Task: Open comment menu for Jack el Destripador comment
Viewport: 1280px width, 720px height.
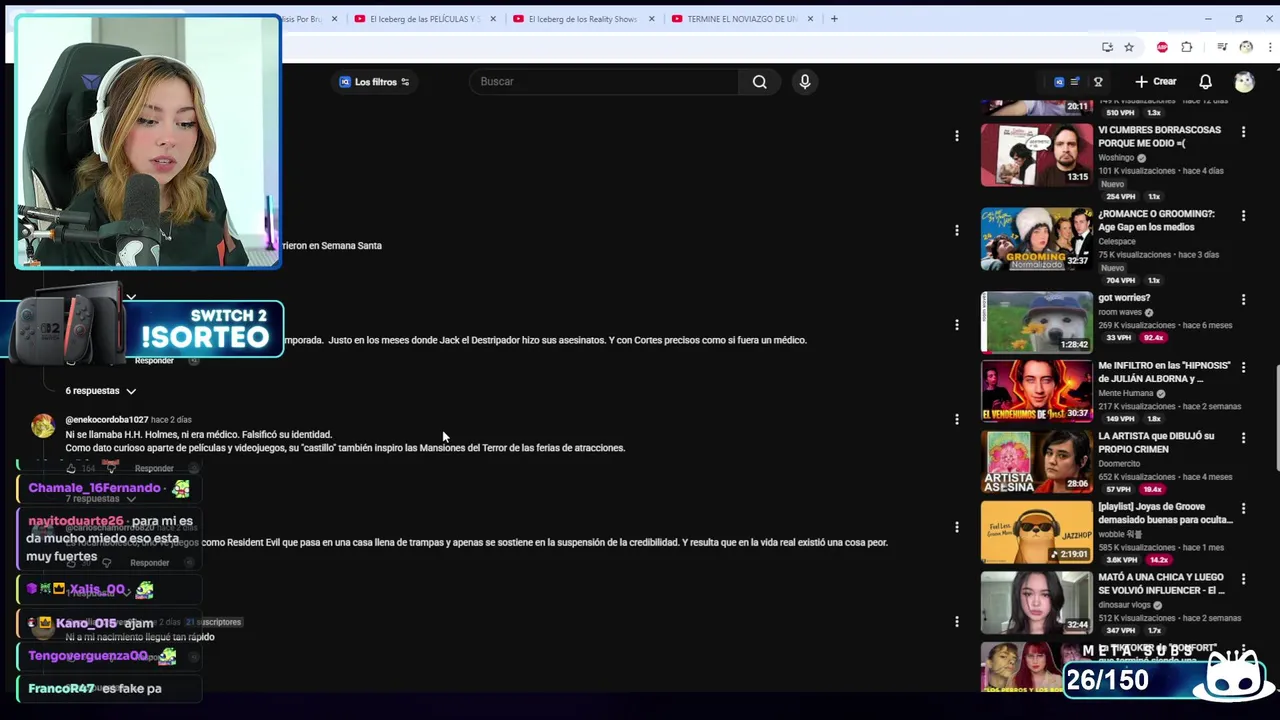Action: pos(957,325)
